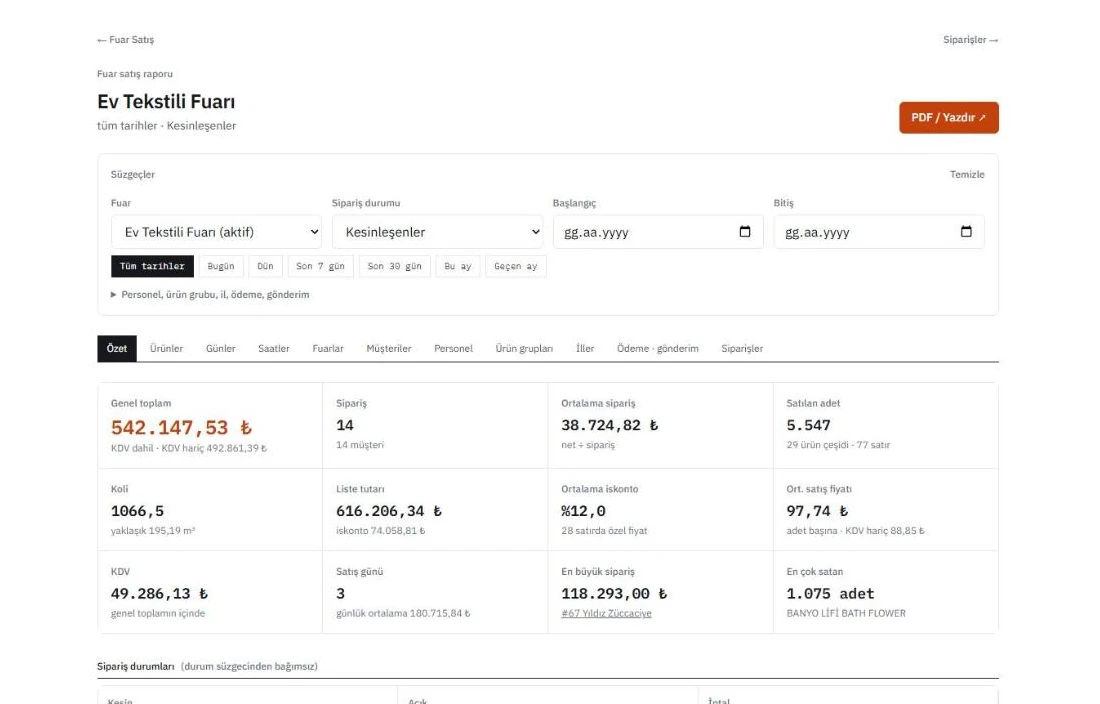Open the Ödeme · gönderim tab
This screenshot has height=704, width=1100.
[658, 348]
